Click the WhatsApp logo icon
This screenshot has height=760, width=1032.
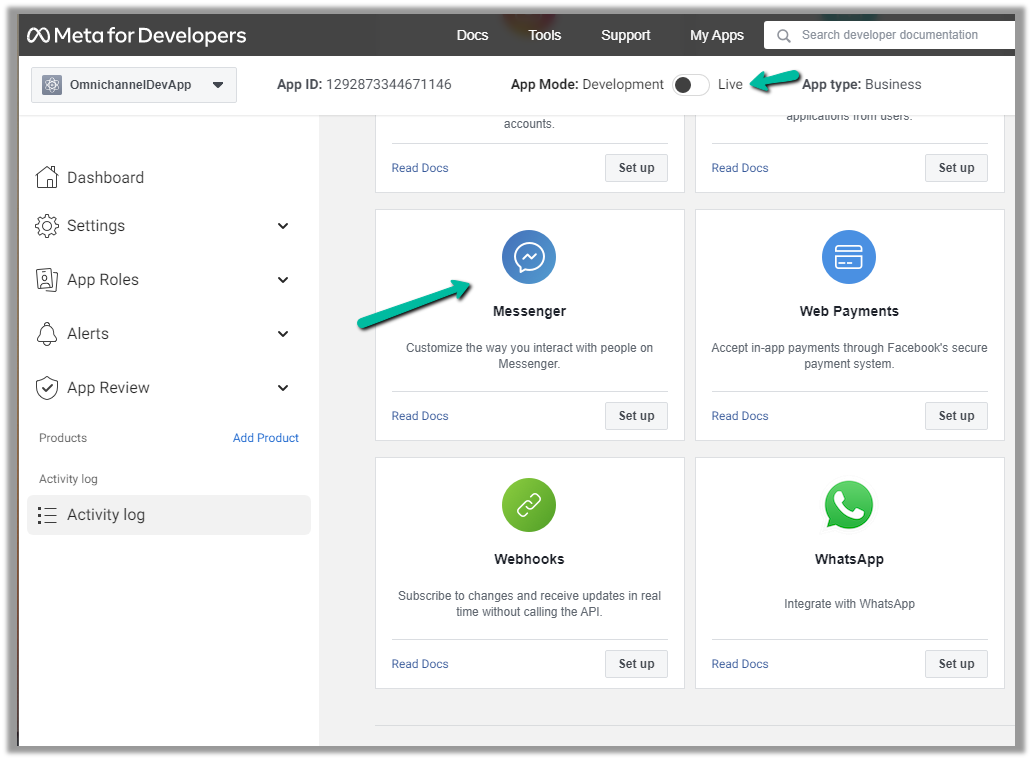tap(849, 506)
